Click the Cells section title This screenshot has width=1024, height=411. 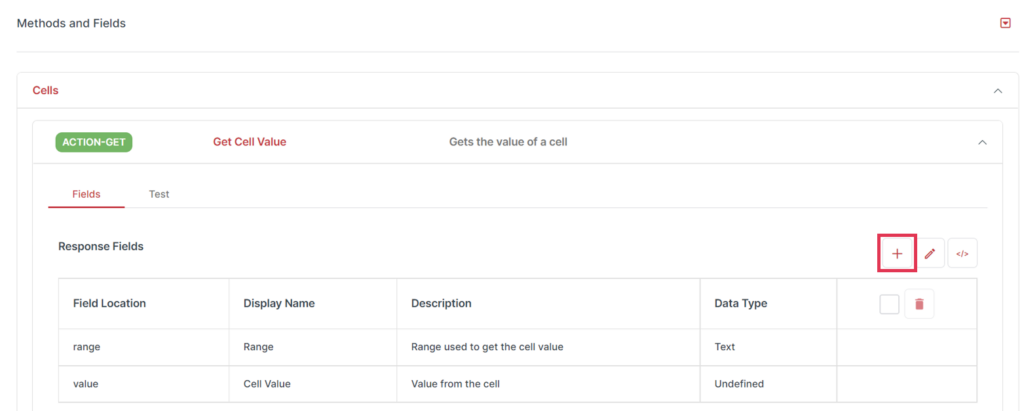click(46, 90)
